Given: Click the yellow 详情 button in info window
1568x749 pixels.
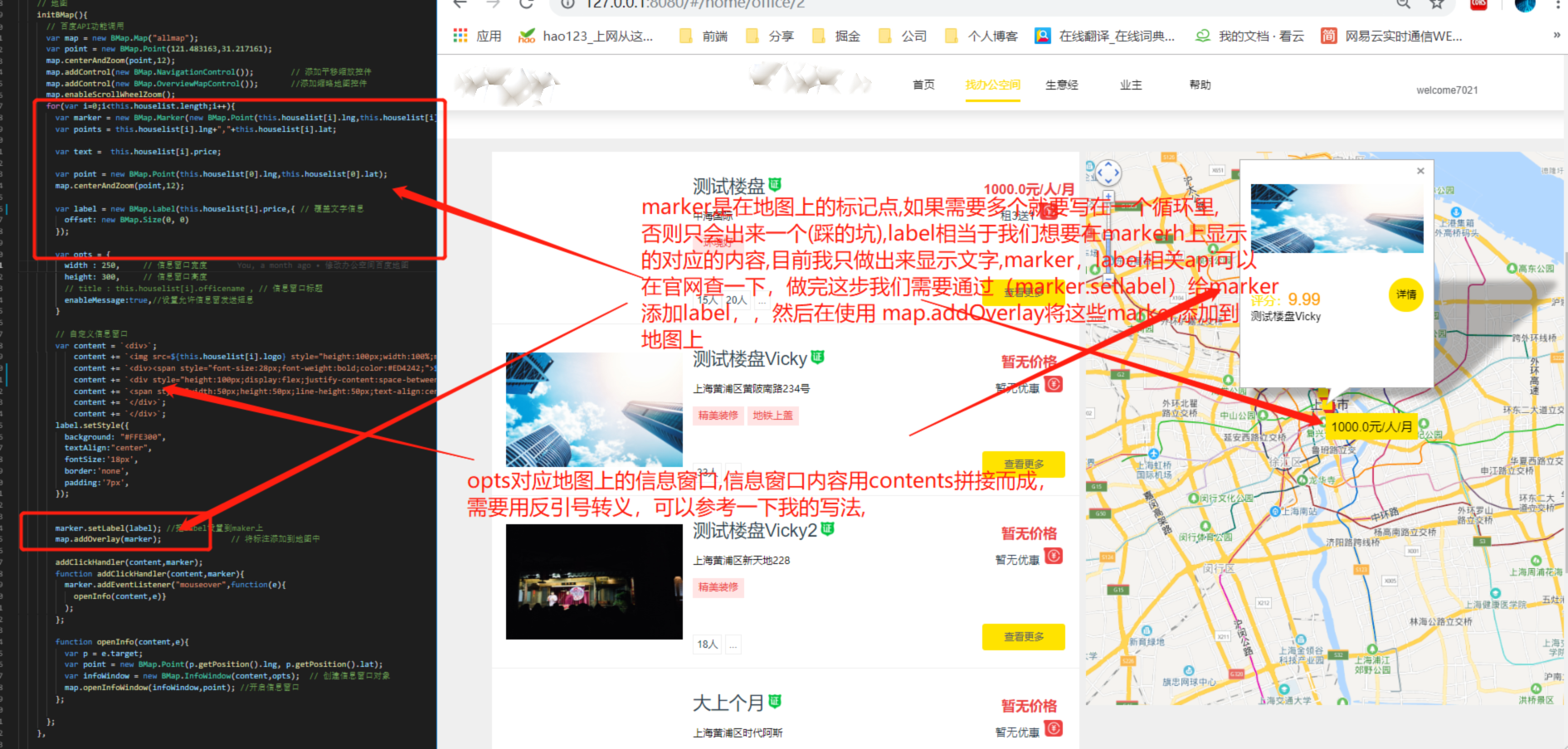Looking at the screenshot, I should (1406, 294).
